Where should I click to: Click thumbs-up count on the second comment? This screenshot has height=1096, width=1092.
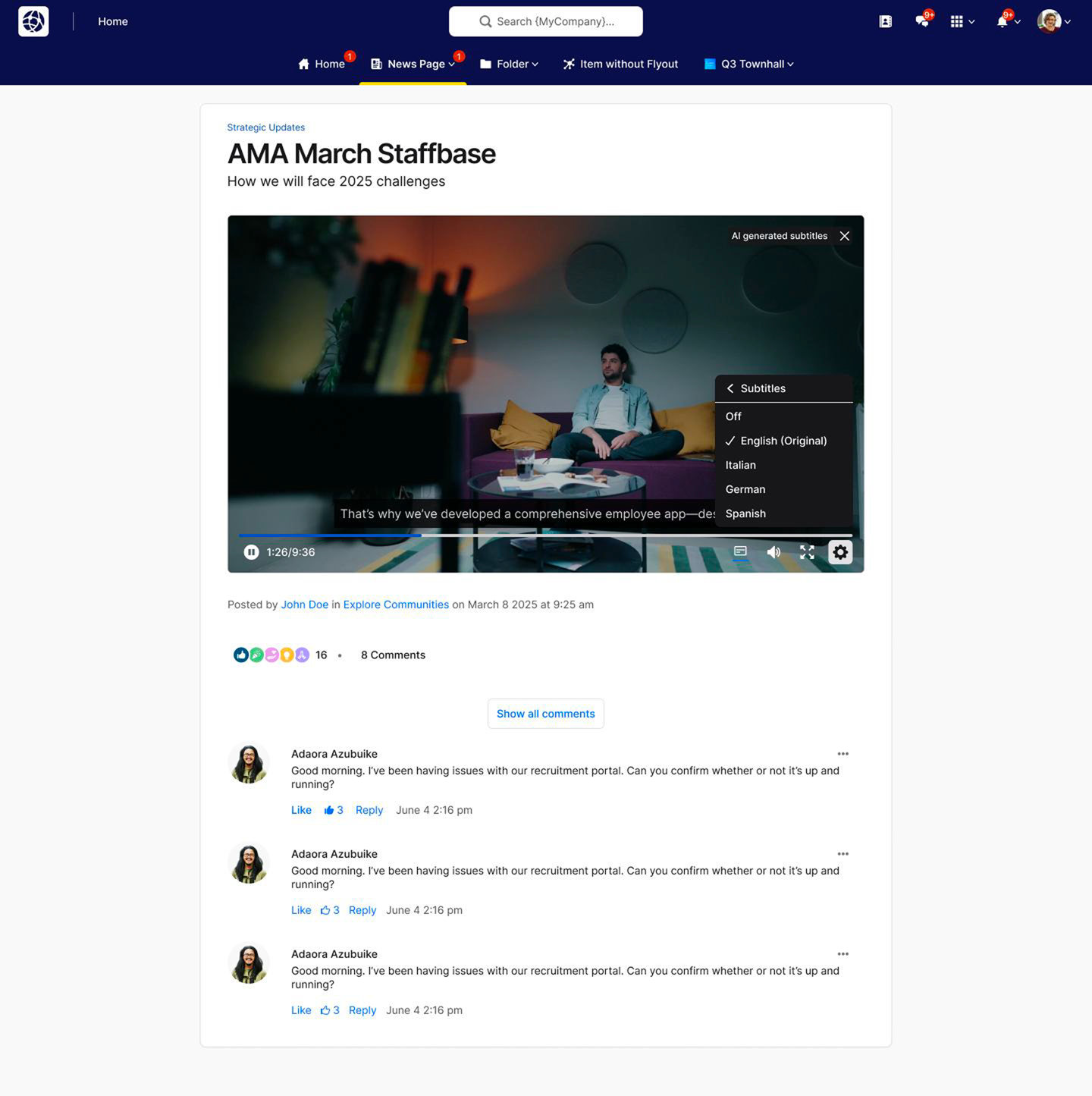[x=330, y=910]
